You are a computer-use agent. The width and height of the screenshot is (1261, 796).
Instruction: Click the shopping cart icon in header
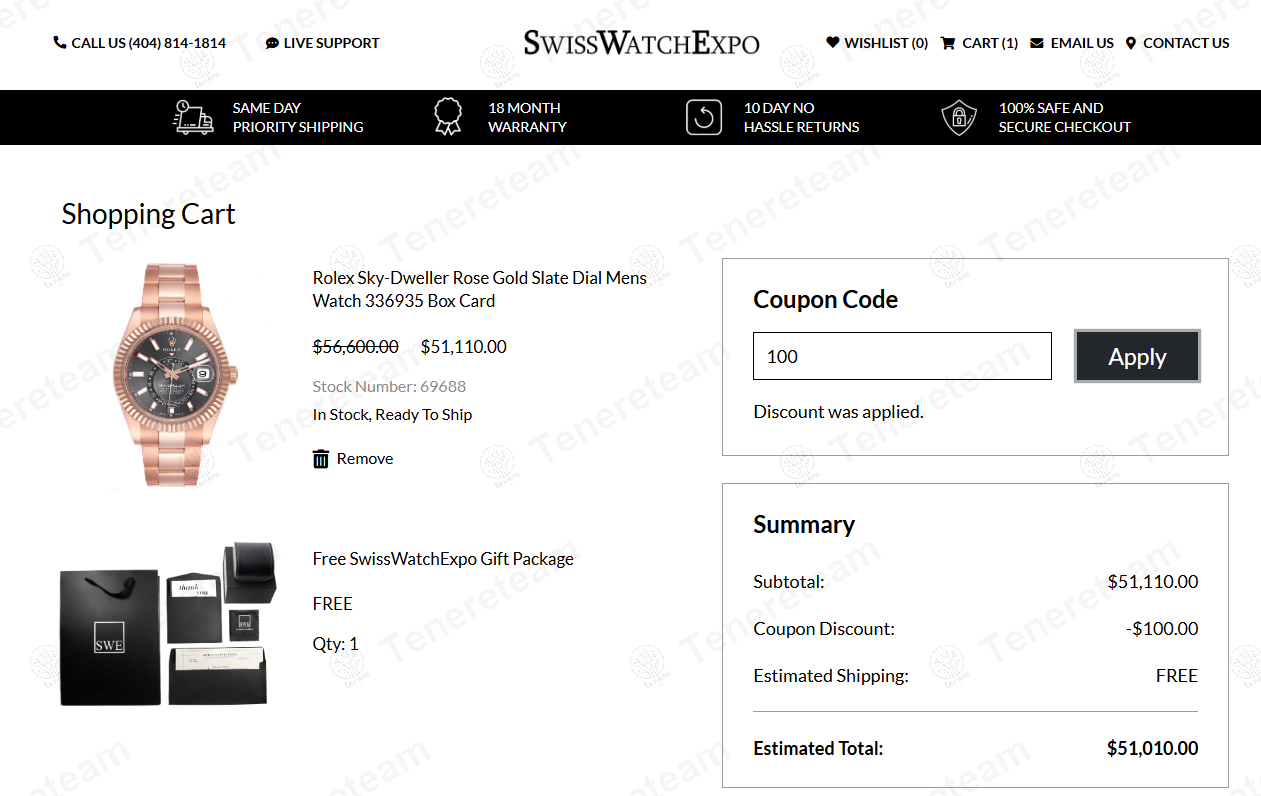(948, 43)
